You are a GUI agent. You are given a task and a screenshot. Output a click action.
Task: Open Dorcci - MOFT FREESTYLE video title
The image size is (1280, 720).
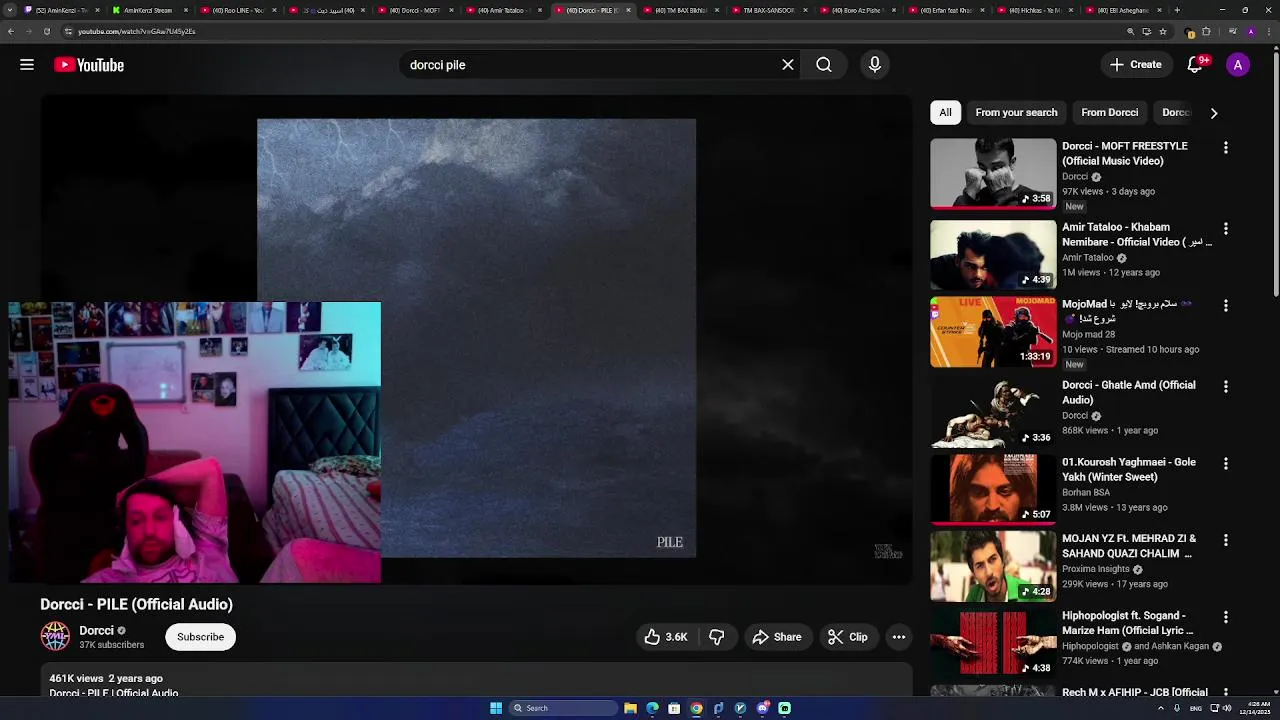[1125, 153]
